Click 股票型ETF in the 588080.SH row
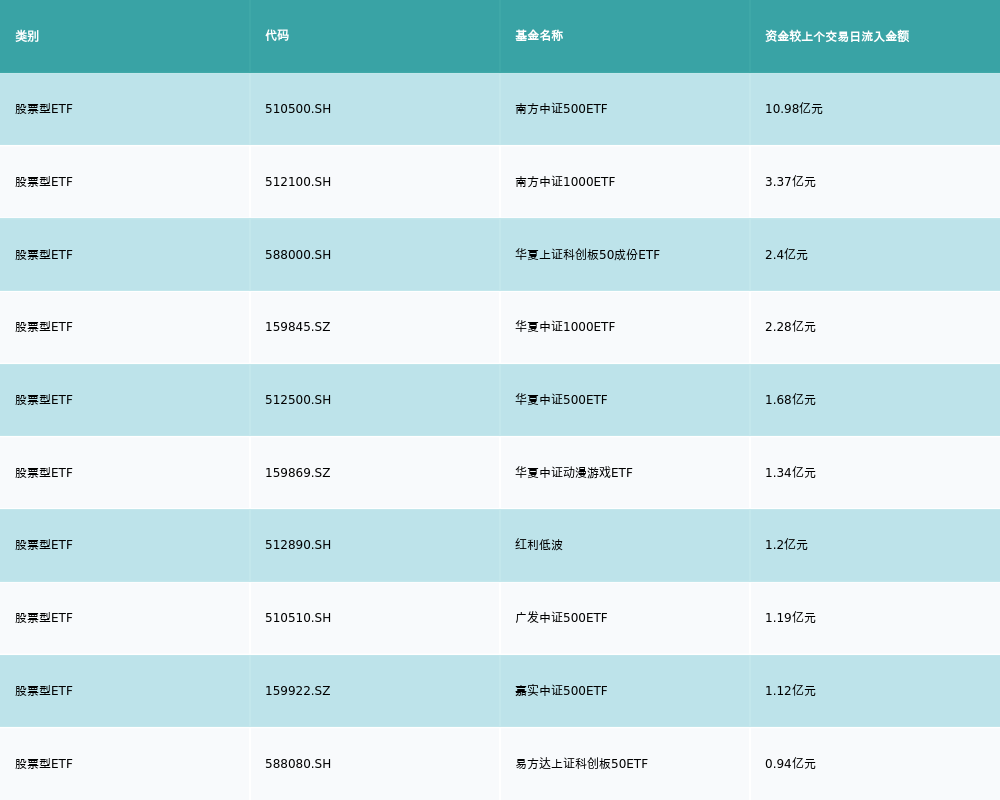Screen dimensions: 1000x800 click(x=44, y=764)
